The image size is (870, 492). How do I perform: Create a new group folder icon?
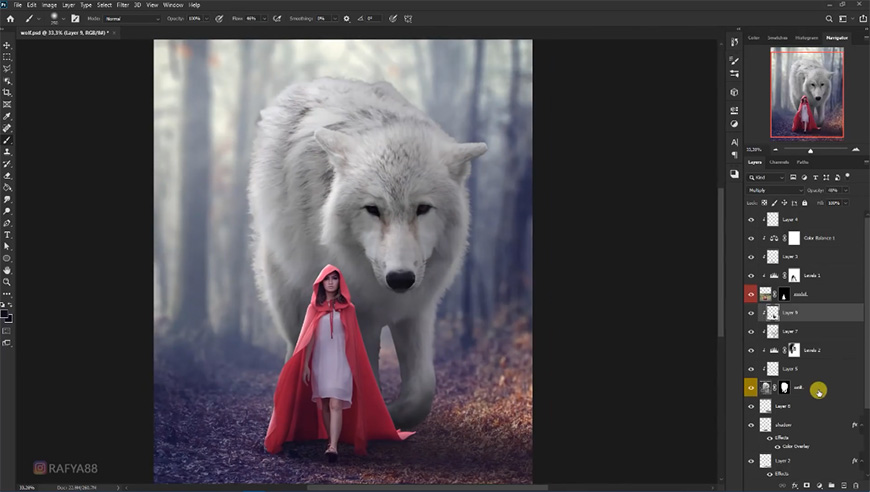(x=831, y=485)
